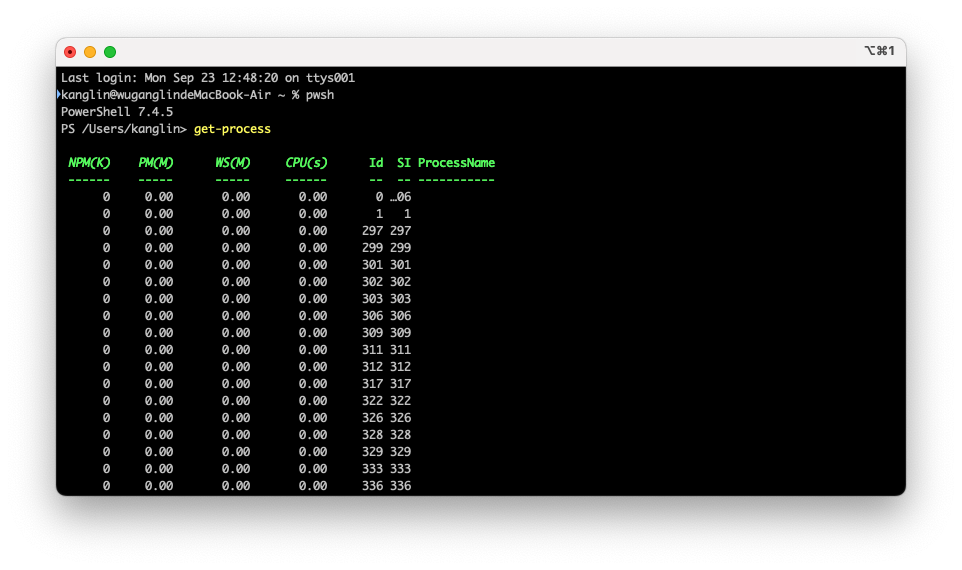Click the yellow 'get-process' command
The image size is (962, 570).
(x=233, y=129)
